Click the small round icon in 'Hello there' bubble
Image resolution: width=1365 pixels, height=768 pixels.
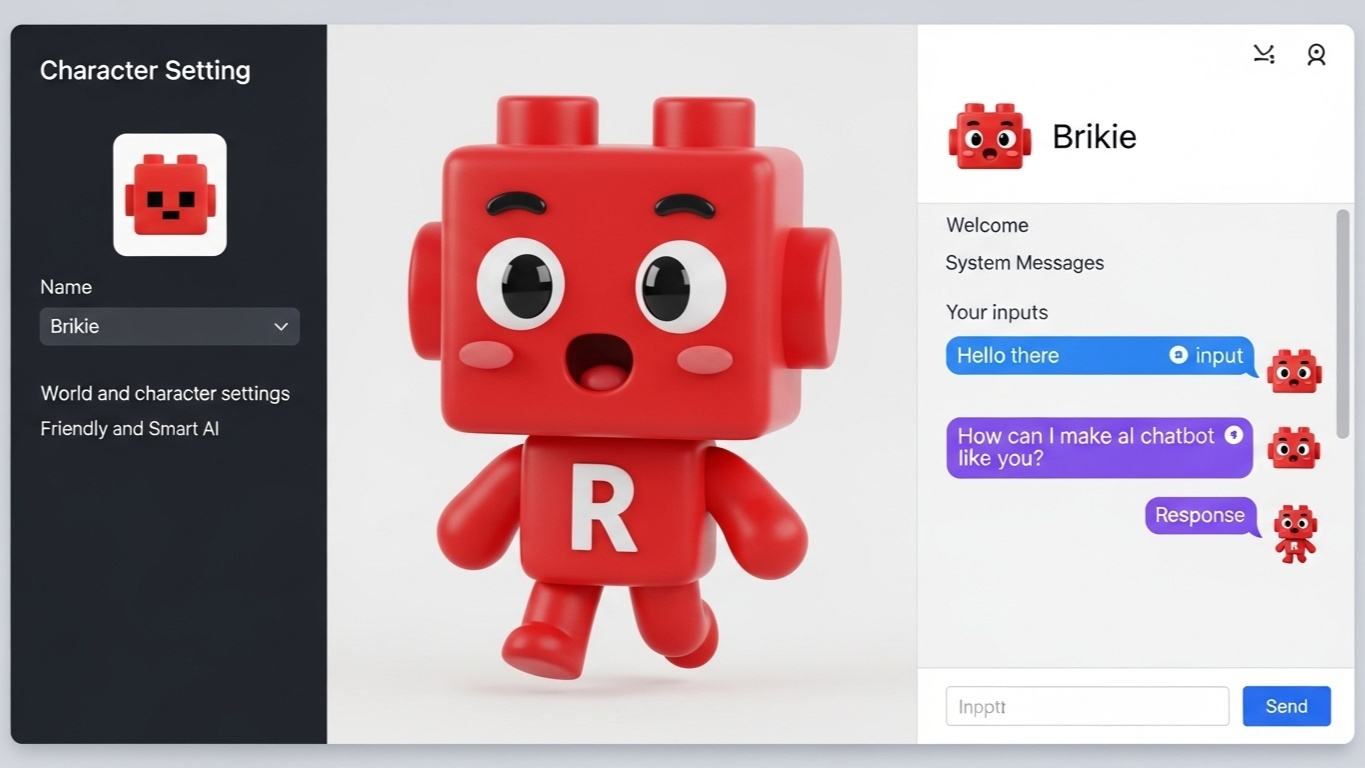pos(1178,355)
